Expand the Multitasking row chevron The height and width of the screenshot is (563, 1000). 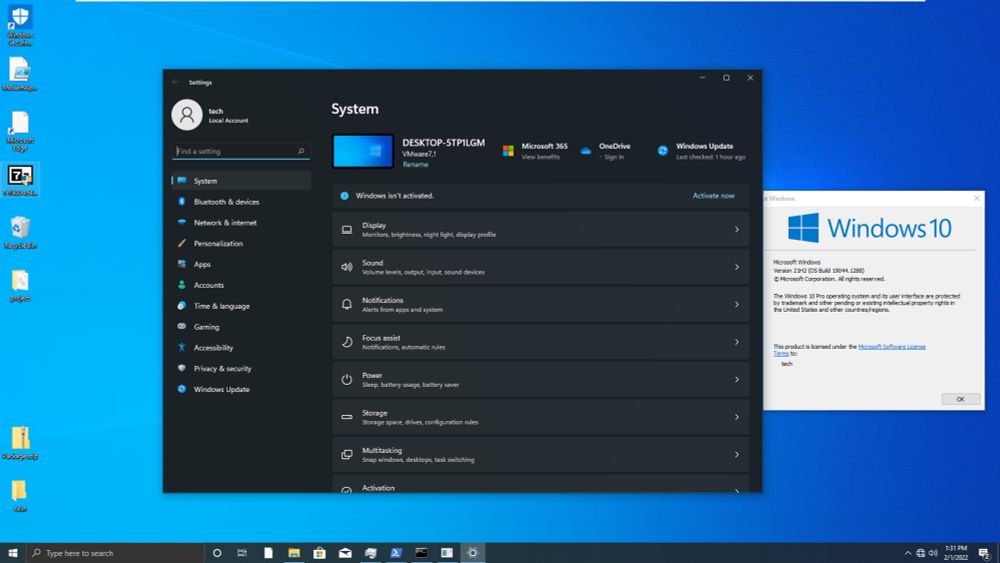coord(737,455)
